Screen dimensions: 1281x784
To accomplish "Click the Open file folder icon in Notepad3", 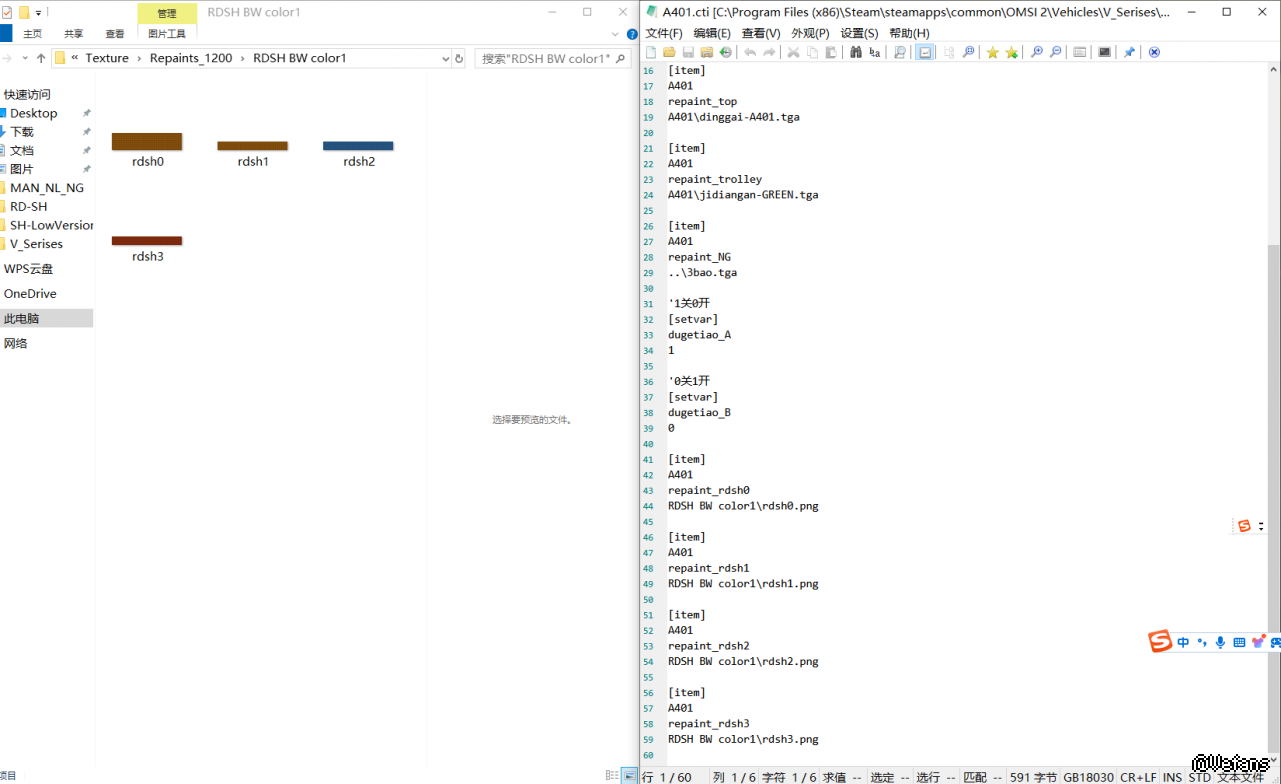I will coord(670,52).
